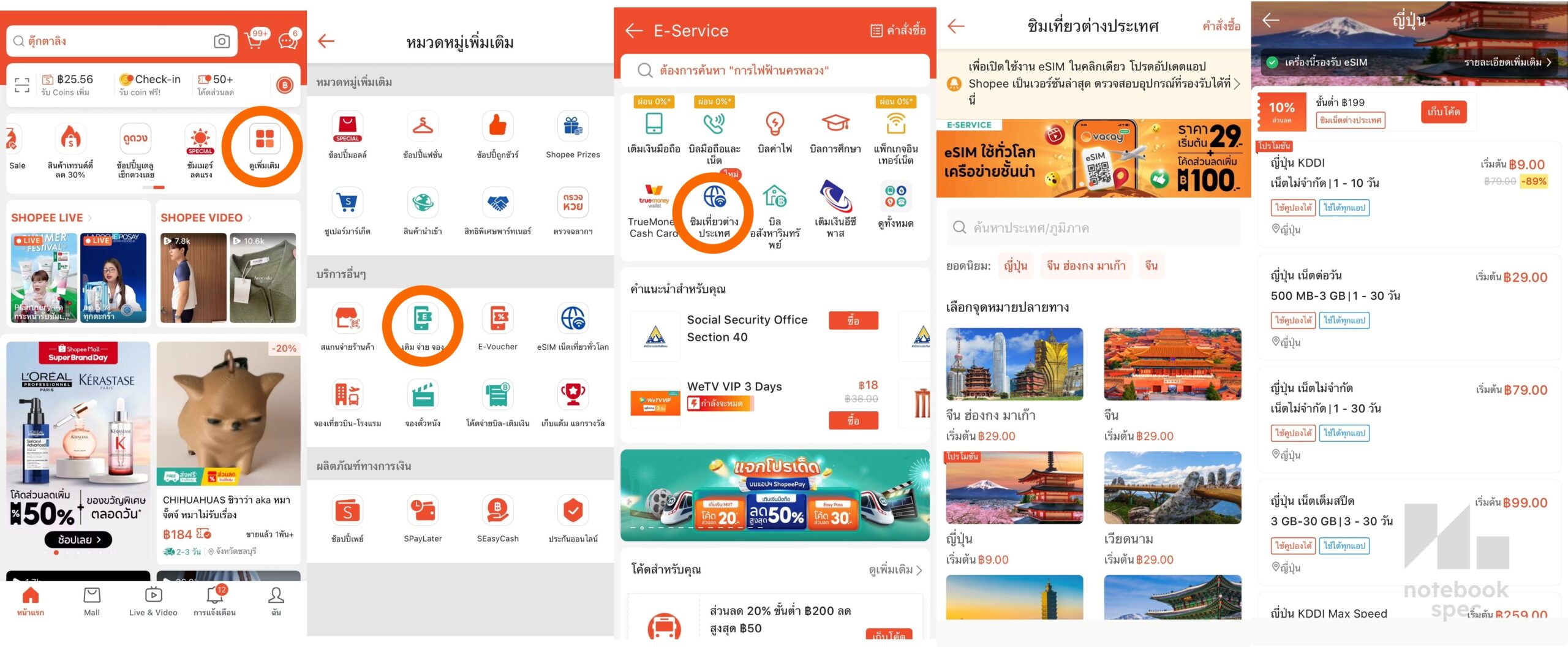Search in the country/region field
This screenshot has height=647, width=1568.
[1093, 228]
